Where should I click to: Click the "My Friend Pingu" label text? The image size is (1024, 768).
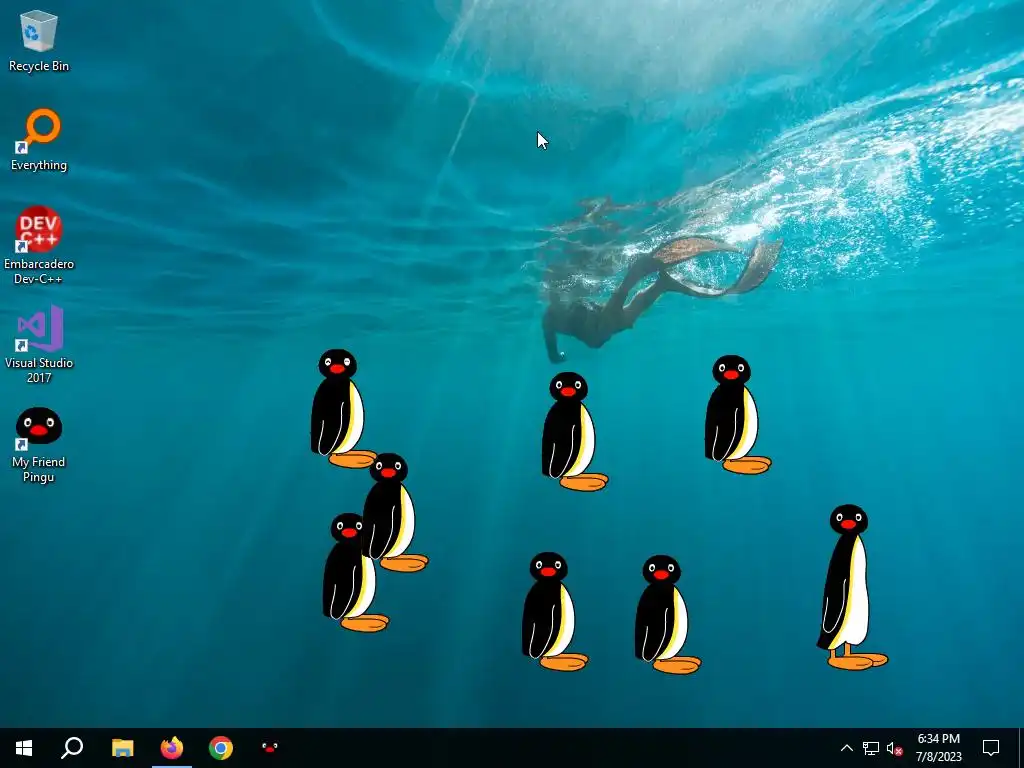pyautogui.click(x=39, y=469)
